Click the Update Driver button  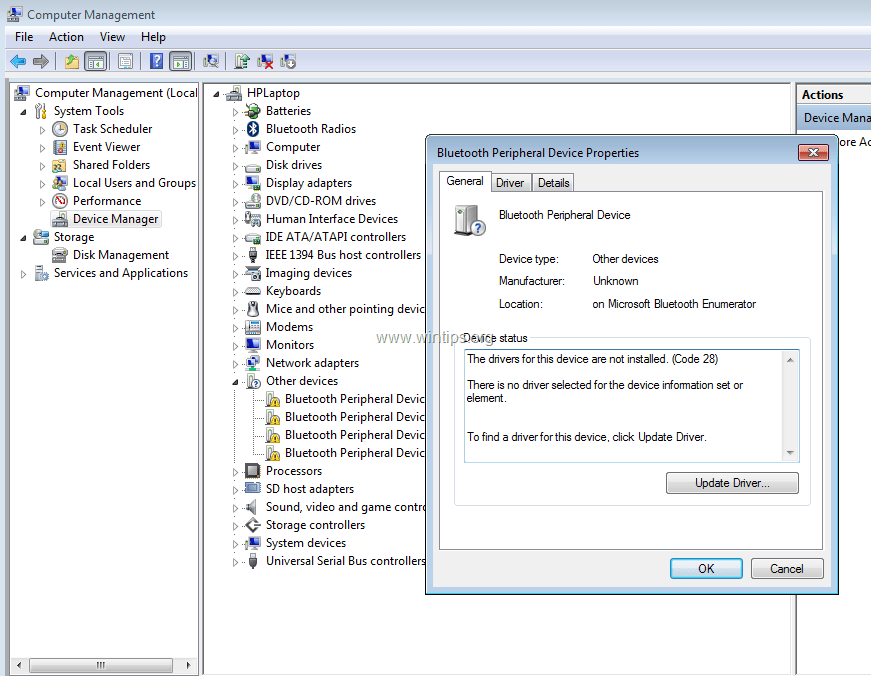pos(732,483)
